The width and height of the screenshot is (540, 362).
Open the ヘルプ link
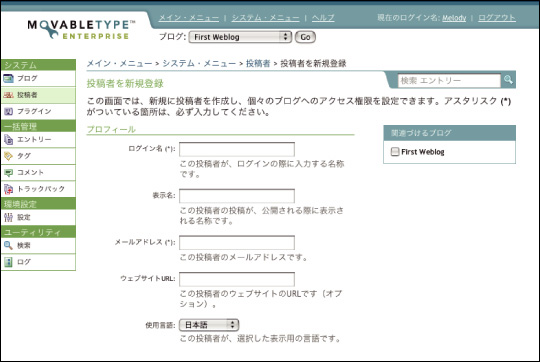[323, 18]
